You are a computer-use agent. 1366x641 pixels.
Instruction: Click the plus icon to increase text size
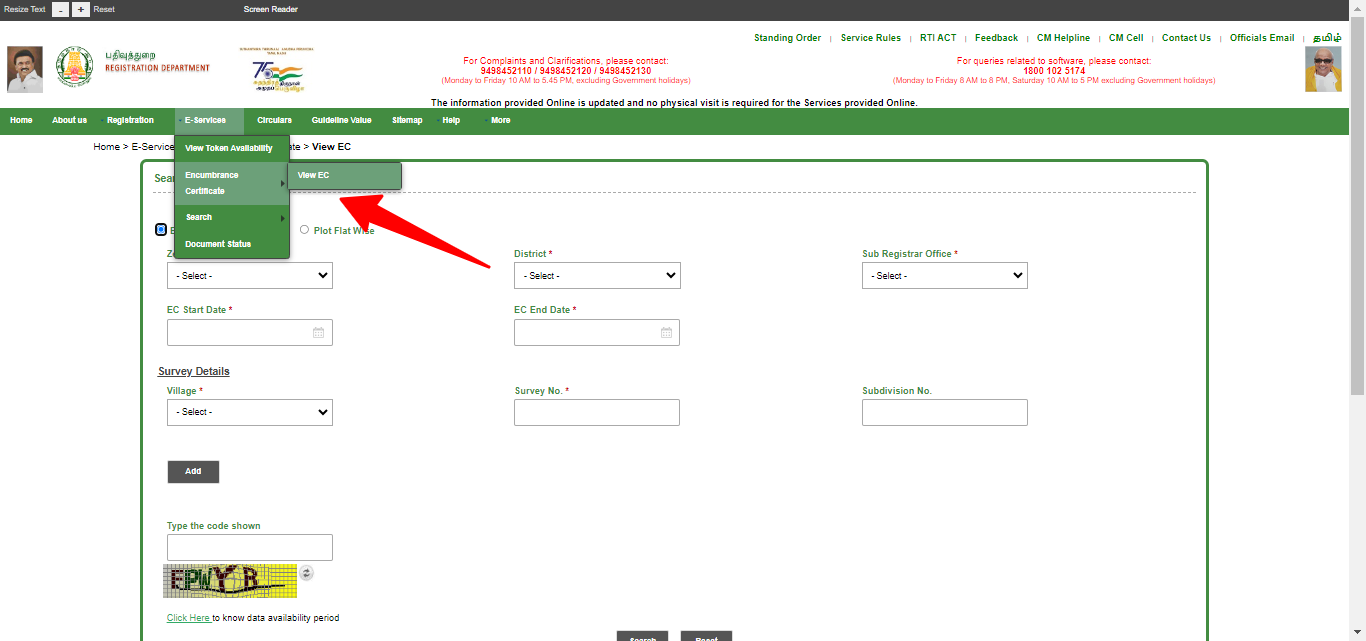79,9
